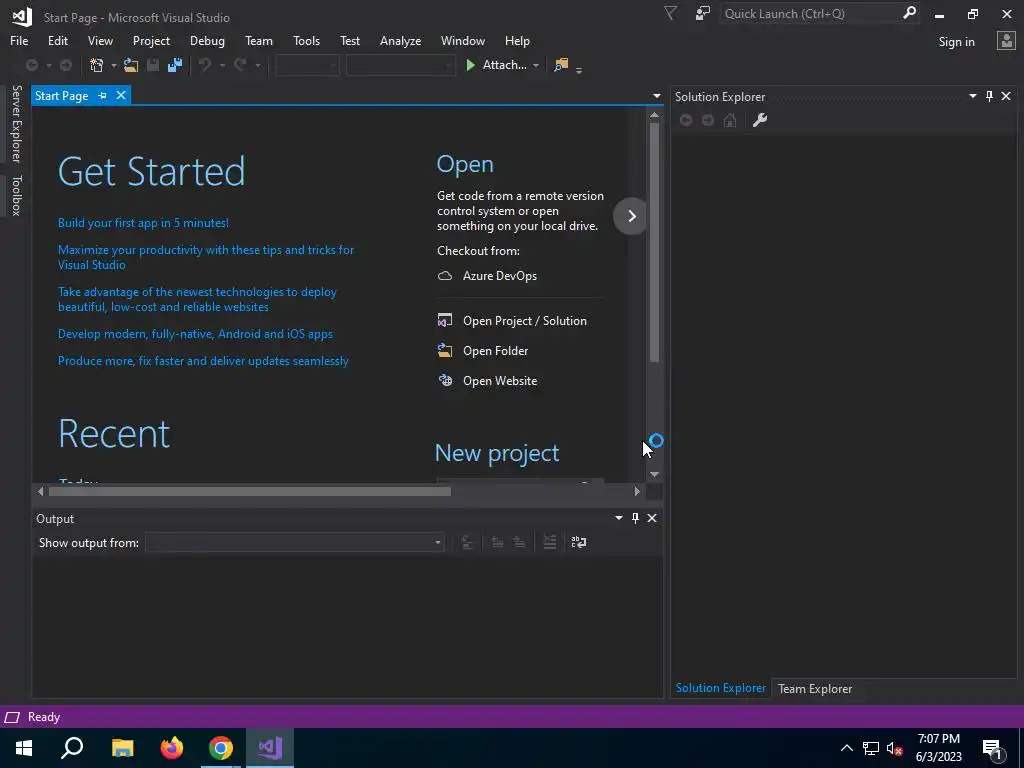Click in the Quick Launch search field
Image resolution: width=1024 pixels, height=768 pixels.
click(x=810, y=13)
